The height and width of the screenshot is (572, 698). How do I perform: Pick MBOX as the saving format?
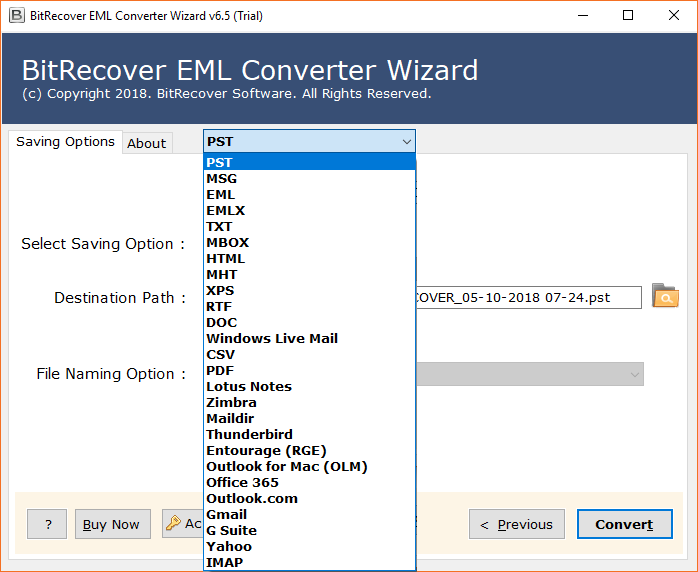(x=309, y=243)
